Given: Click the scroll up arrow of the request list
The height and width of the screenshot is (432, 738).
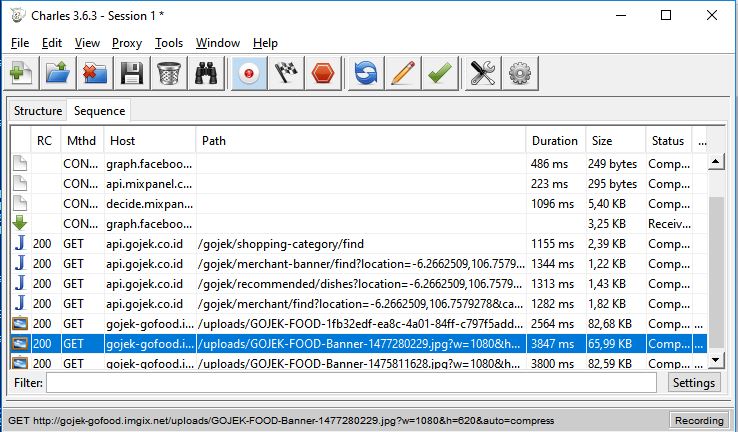Looking at the screenshot, I should coord(715,162).
